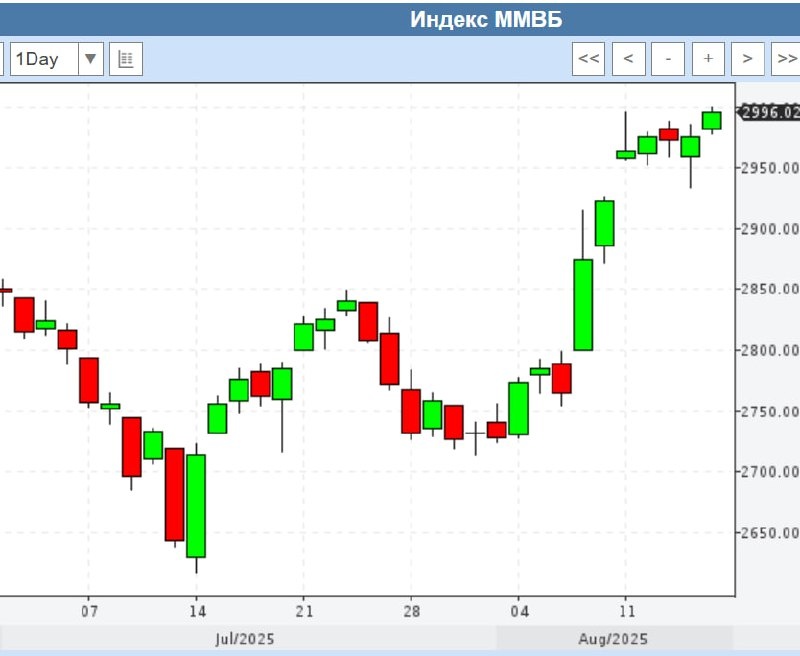Click the 2900.00 price axis label
The height and width of the screenshot is (656, 800).
click(770, 229)
